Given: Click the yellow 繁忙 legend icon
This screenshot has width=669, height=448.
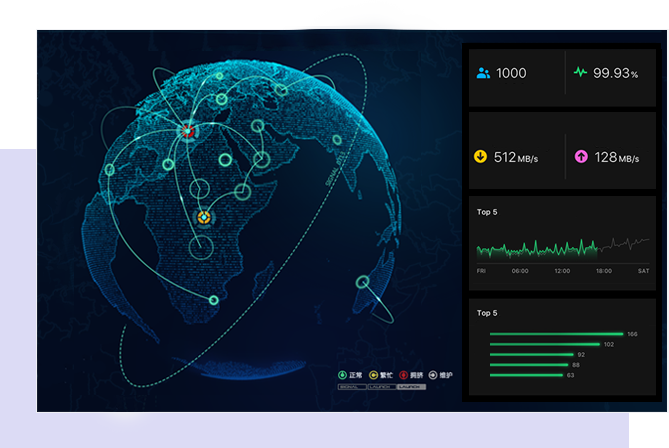Looking at the screenshot, I should 373,375.
